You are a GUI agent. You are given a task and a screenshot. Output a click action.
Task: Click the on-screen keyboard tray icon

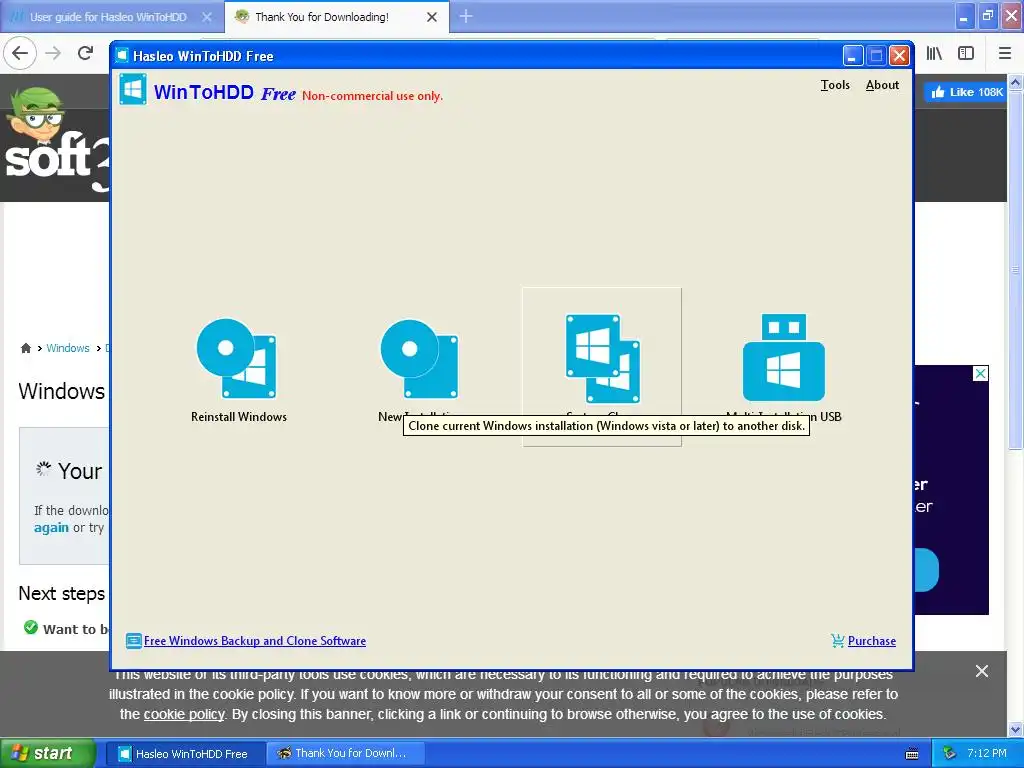[x=912, y=754]
